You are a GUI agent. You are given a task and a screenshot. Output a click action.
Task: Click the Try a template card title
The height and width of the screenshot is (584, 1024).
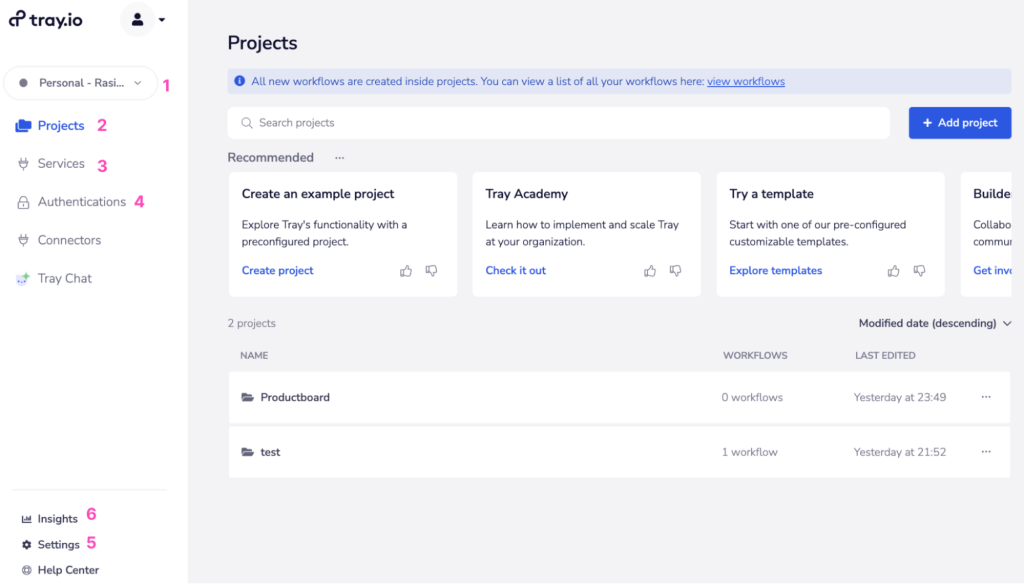click(771, 194)
